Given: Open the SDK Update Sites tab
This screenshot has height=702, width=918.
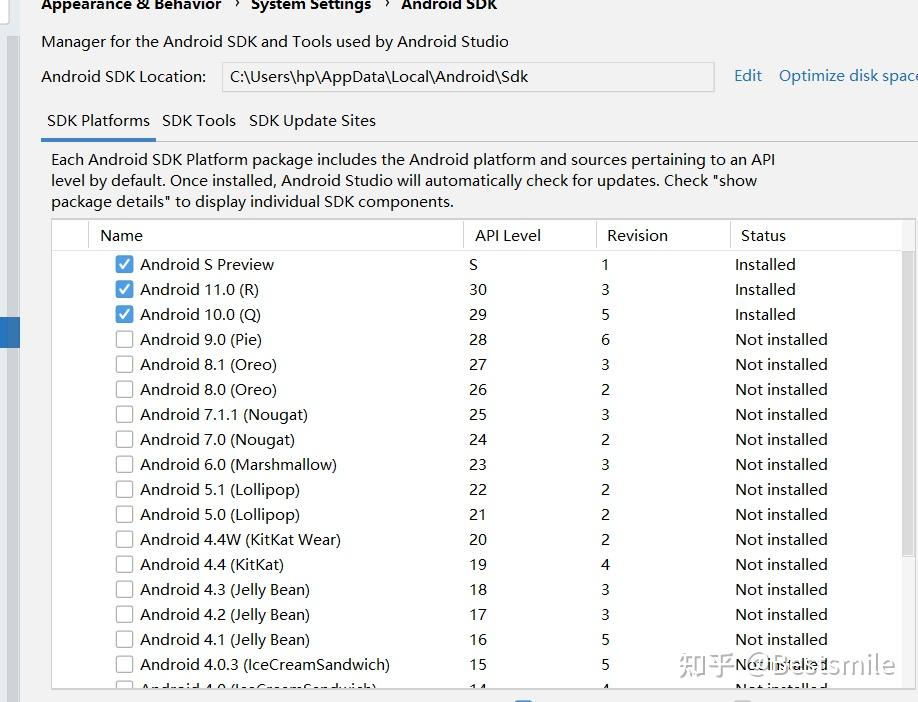Looking at the screenshot, I should (312, 121).
